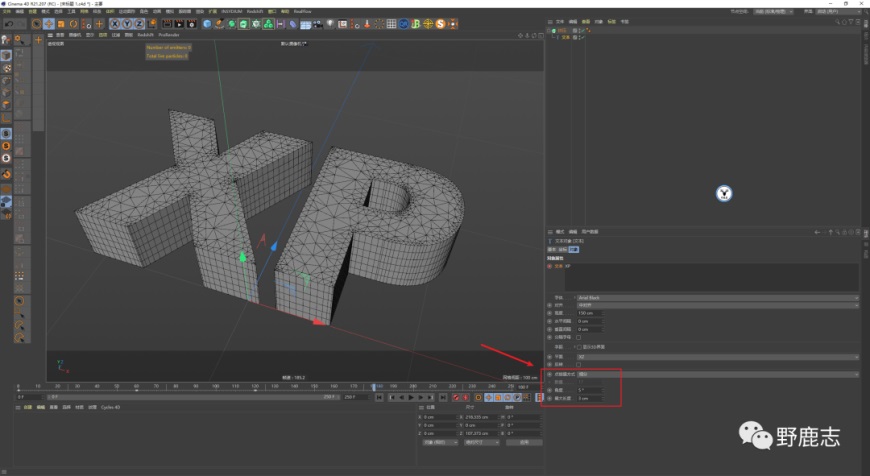The image size is (870, 476).
Task: Click the Undo arrow in the toolbar
Action: coord(9,24)
